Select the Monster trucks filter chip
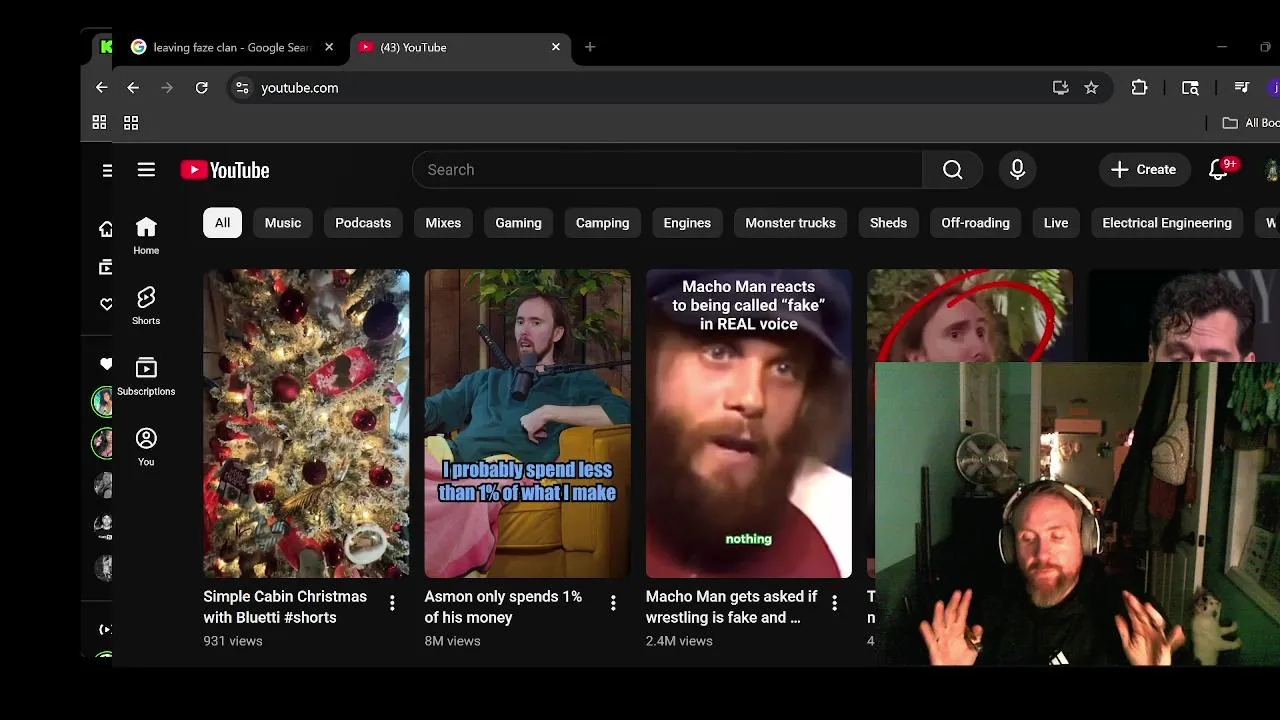The width and height of the screenshot is (1280, 720). point(790,223)
